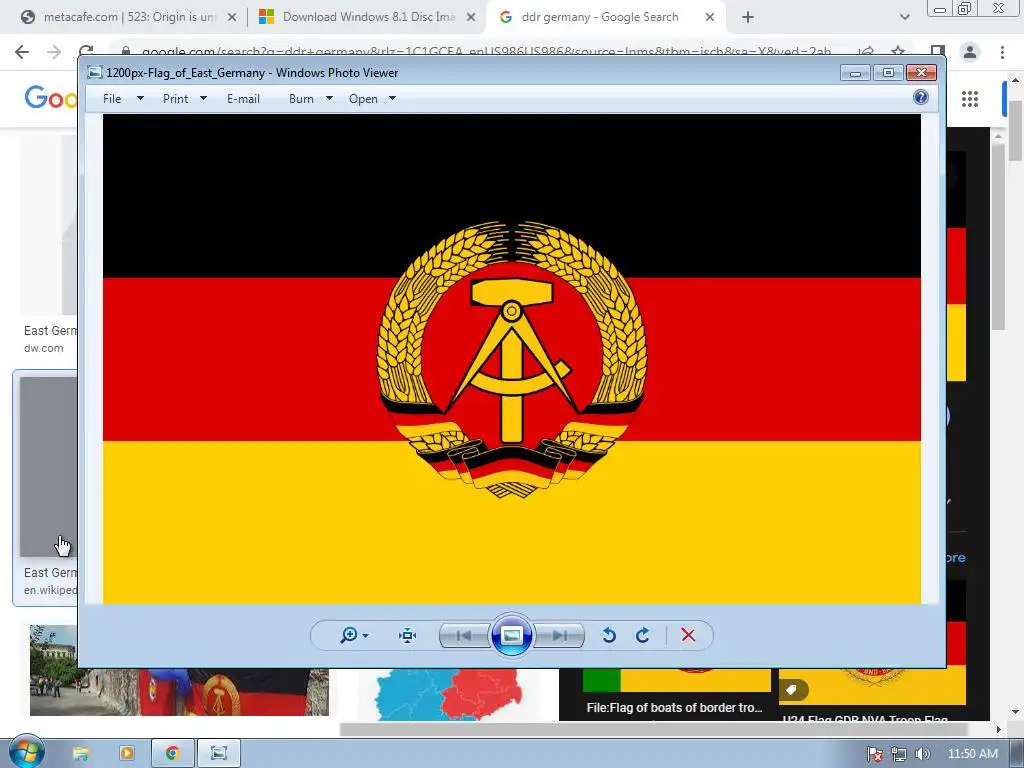
Task: Open the flag-draped wall photo thumbnail
Action: pos(180,692)
